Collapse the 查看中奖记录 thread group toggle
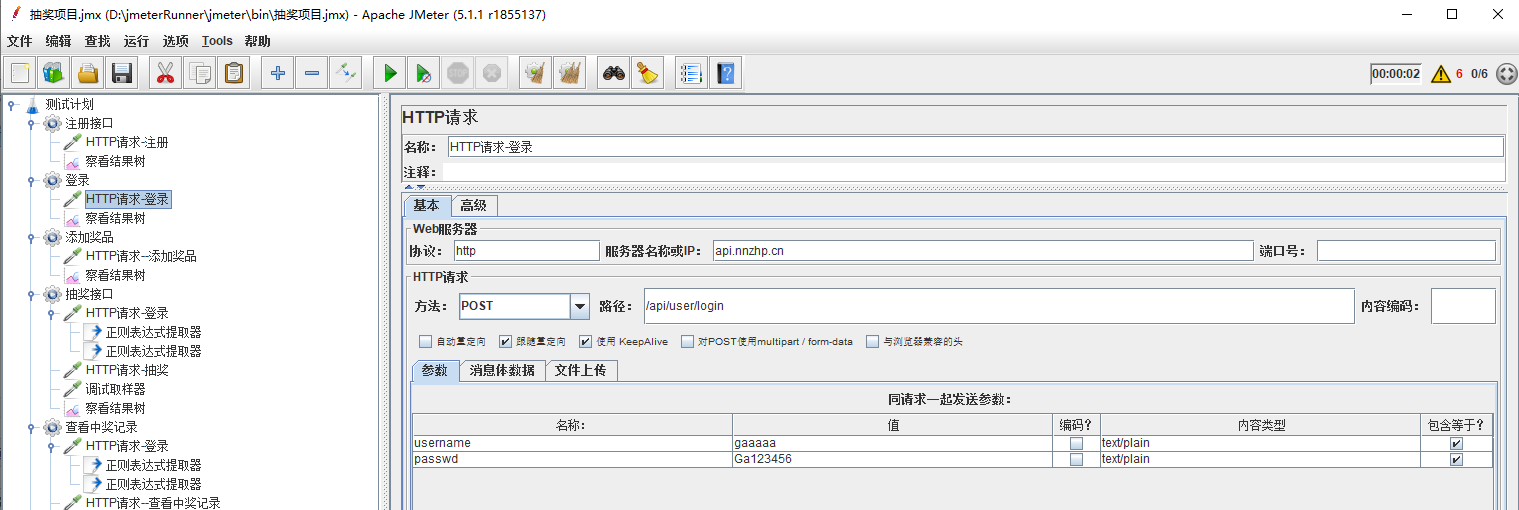Viewport: 1519px width, 510px height. pos(31,427)
